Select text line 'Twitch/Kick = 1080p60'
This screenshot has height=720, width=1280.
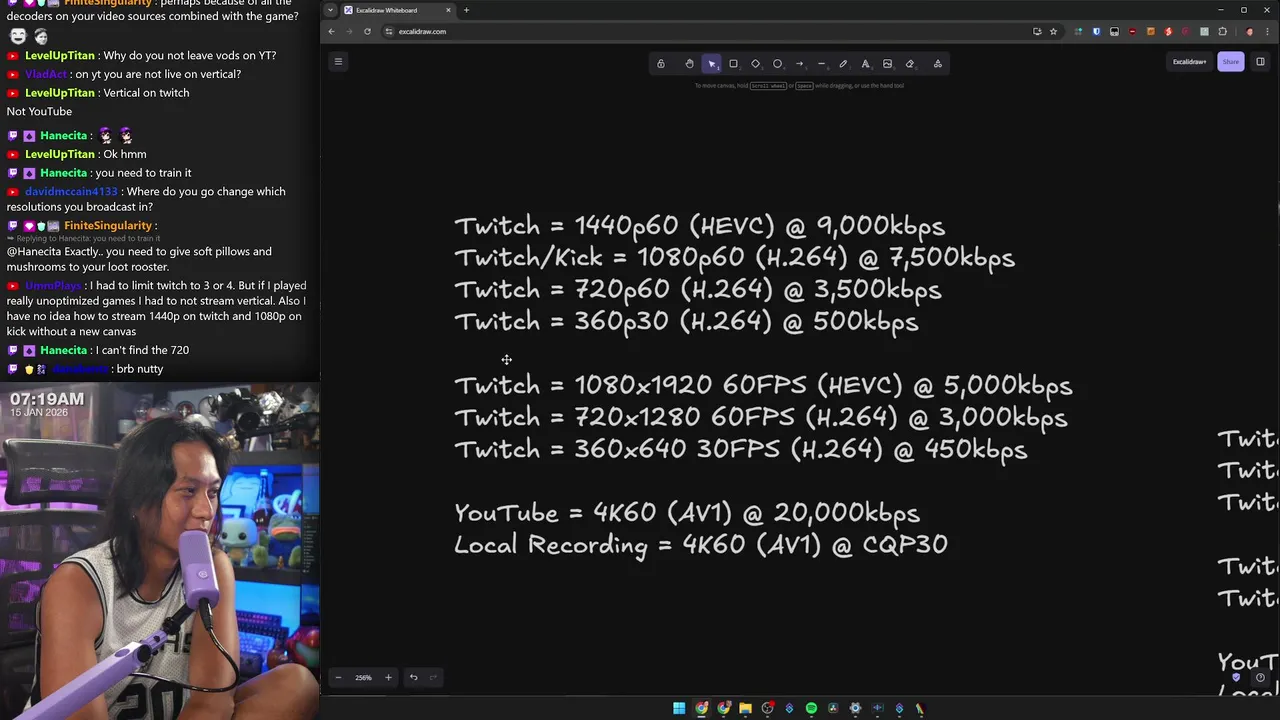[x=734, y=258]
